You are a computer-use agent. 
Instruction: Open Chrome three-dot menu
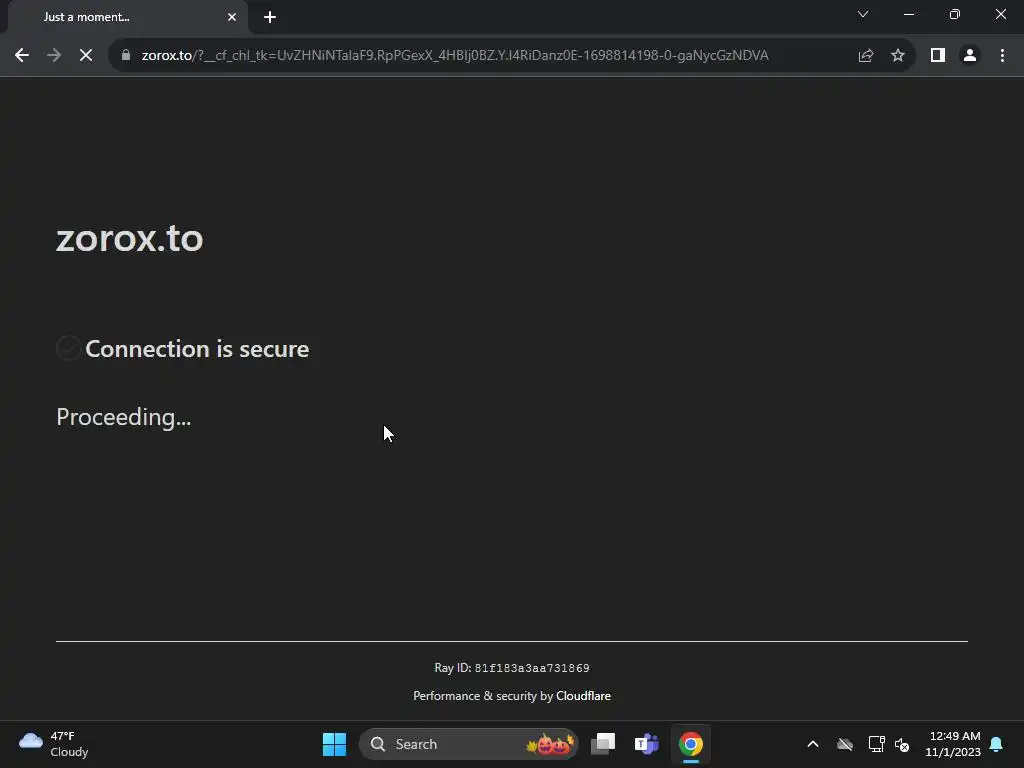[x=1002, y=56]
